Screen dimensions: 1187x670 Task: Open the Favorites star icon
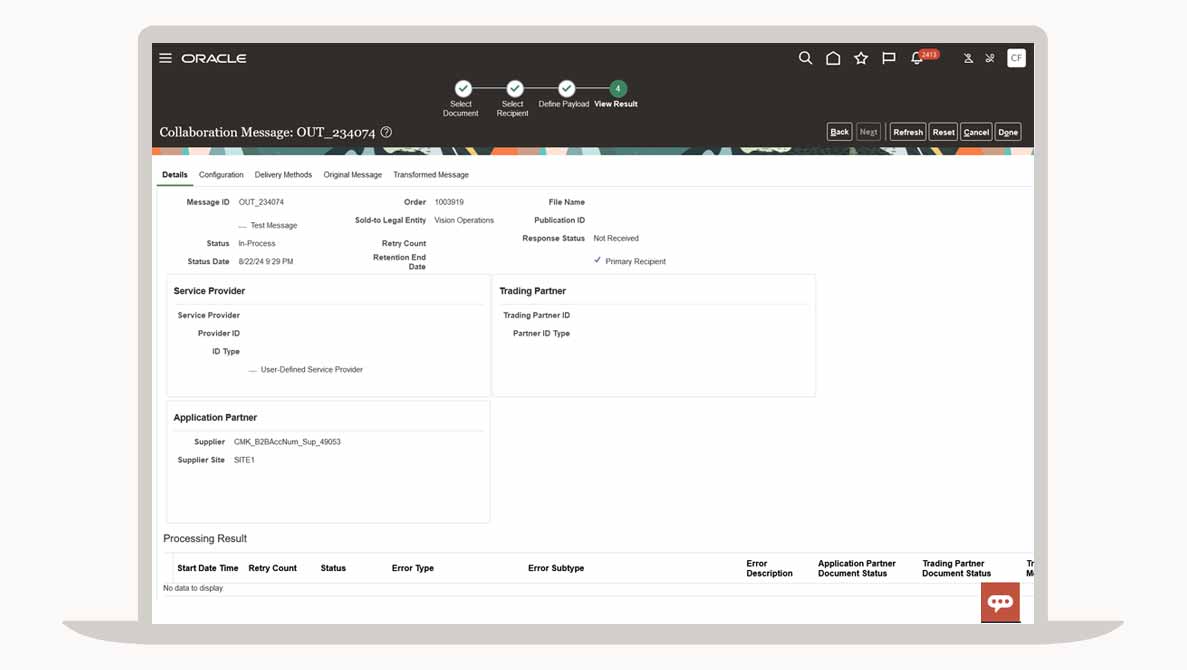point(861,58)
